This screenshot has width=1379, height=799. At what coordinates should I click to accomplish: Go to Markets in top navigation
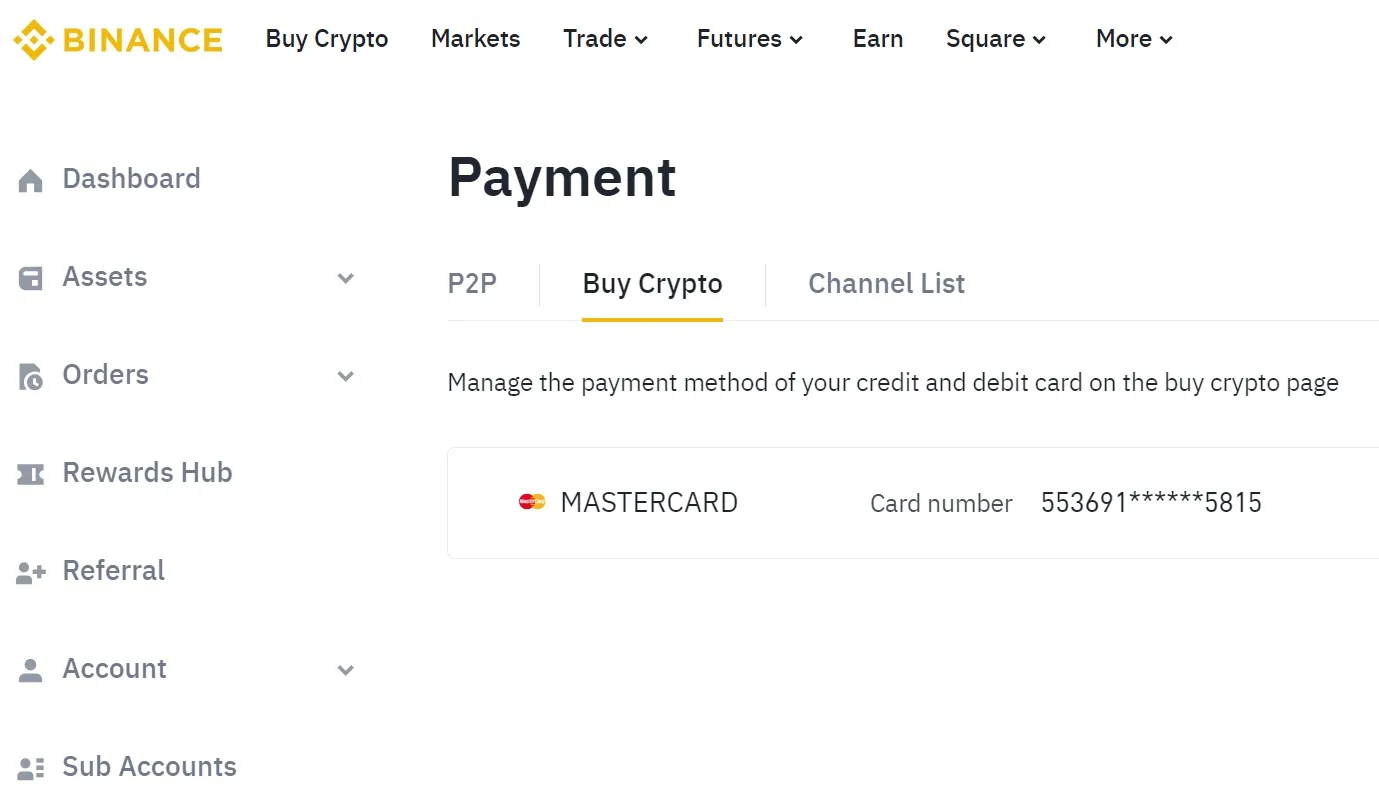(475, 39)
